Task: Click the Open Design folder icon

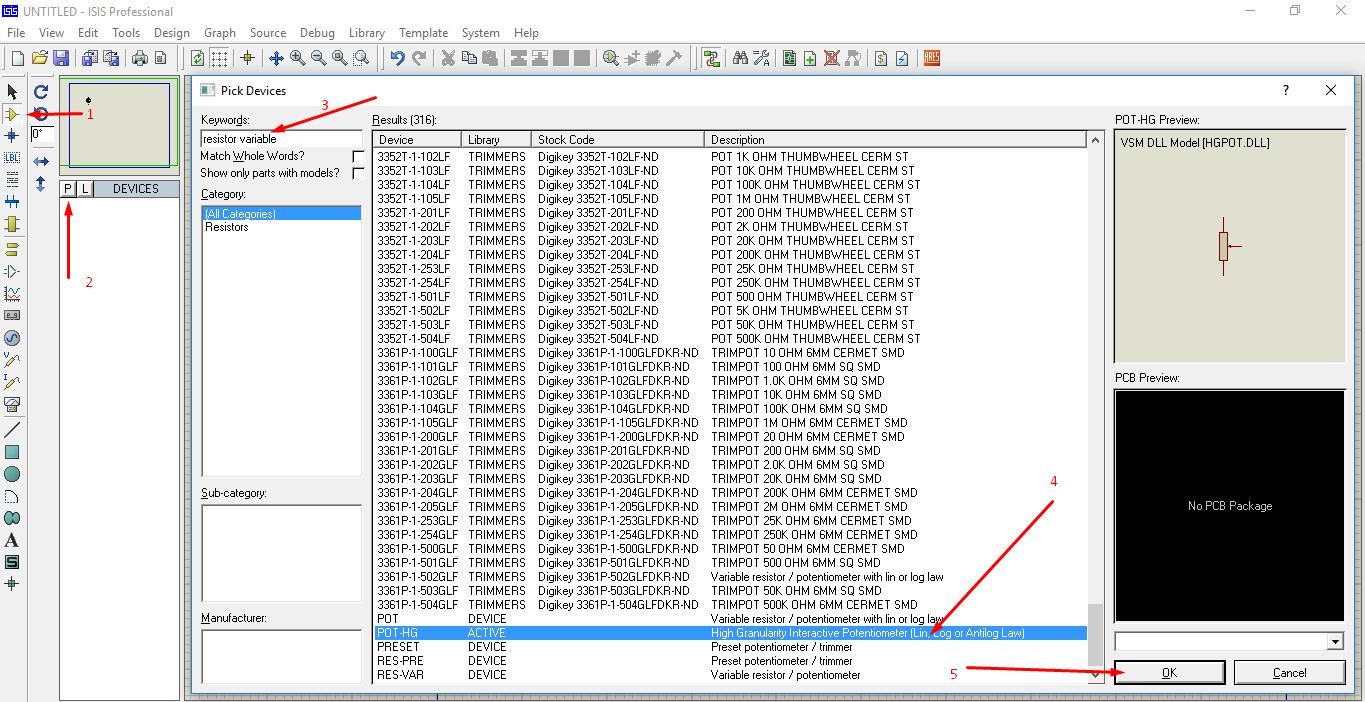Action: (x=40, y=58)
